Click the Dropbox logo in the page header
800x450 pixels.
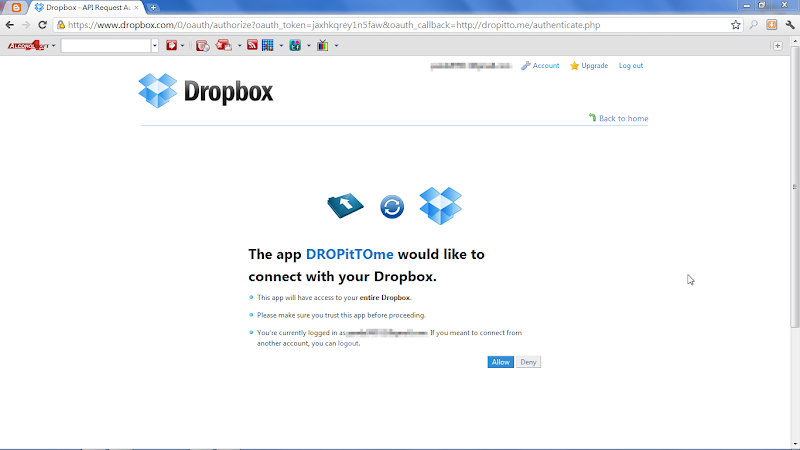pos(206,91)
